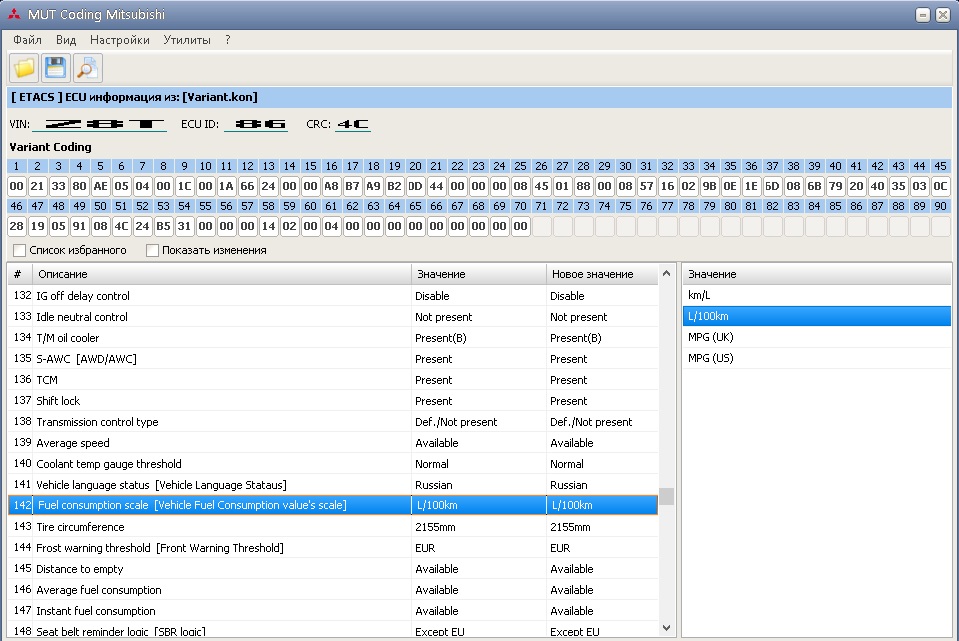Enable the Список избранного checkbox
The height and width of the screenshot is (641, 959).
point(20,250)
